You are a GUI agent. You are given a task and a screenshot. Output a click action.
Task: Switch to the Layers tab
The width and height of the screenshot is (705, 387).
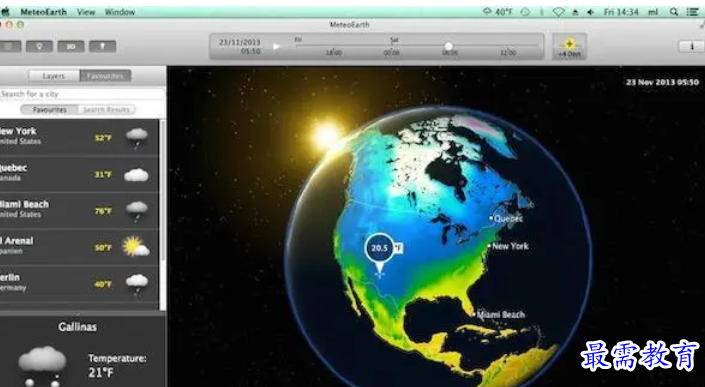[54, 76]
